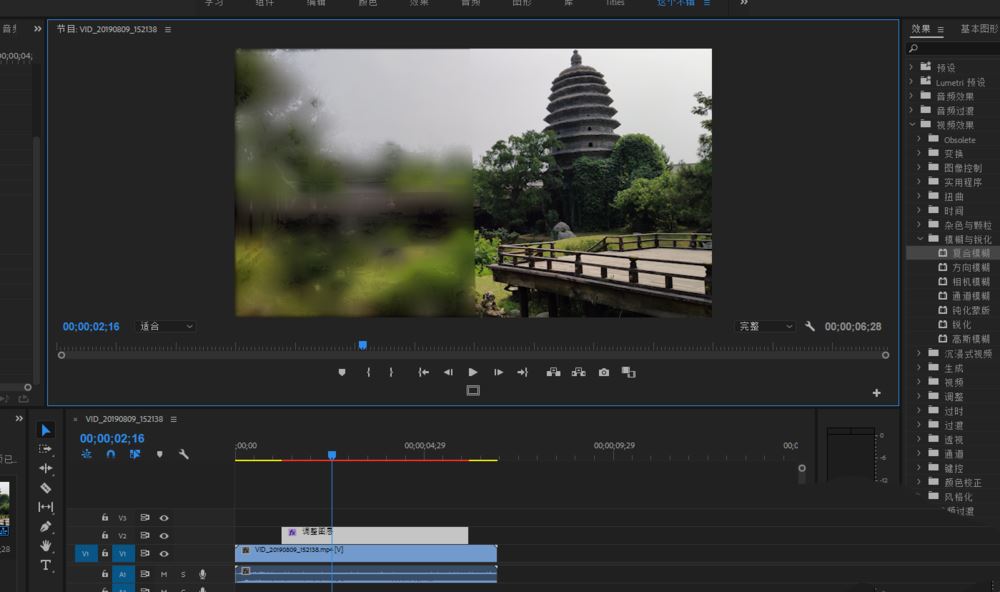Toggle Linked Selection in timeline
1000x592 pixels.
click(135, 454)
